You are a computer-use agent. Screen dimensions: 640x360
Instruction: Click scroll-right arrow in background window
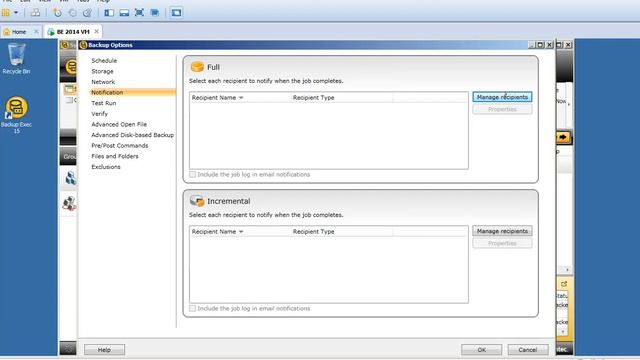567,270
